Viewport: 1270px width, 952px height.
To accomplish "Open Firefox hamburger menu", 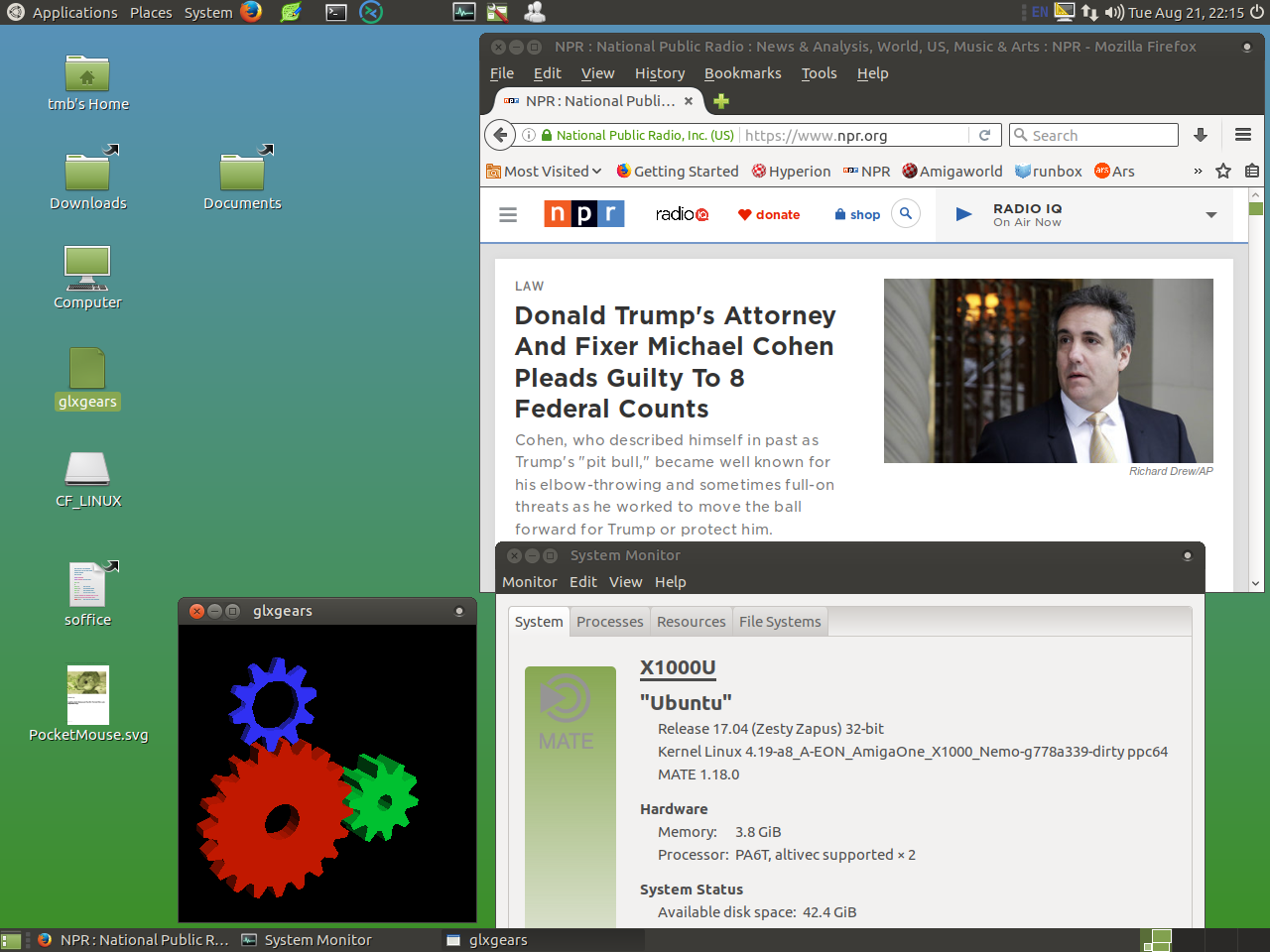I will click(x=1242, y=135).
